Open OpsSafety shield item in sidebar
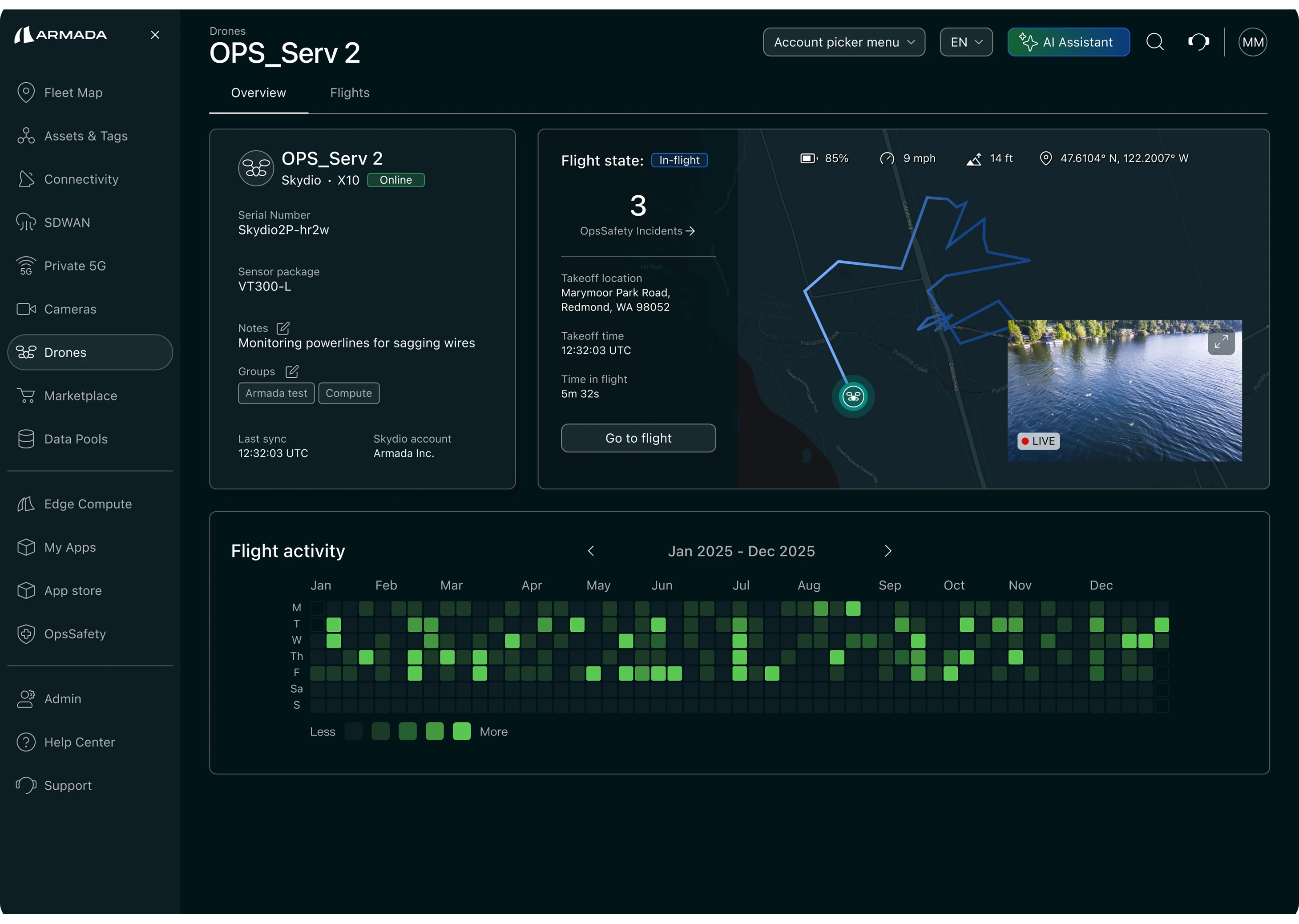 [x=75, y=634]
